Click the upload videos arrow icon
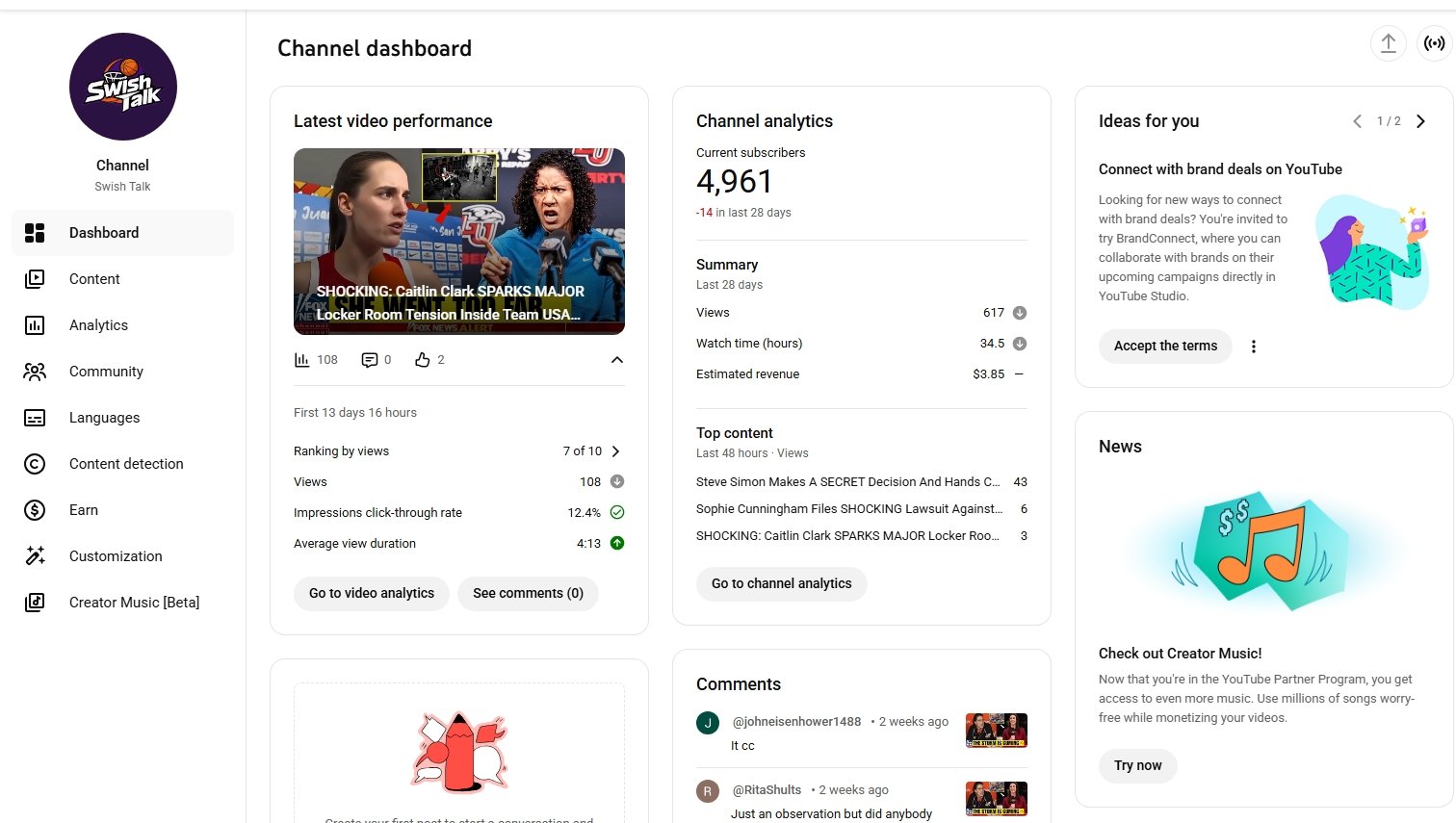Screen dimensions: 1456x823 [x=1388, y=43]
